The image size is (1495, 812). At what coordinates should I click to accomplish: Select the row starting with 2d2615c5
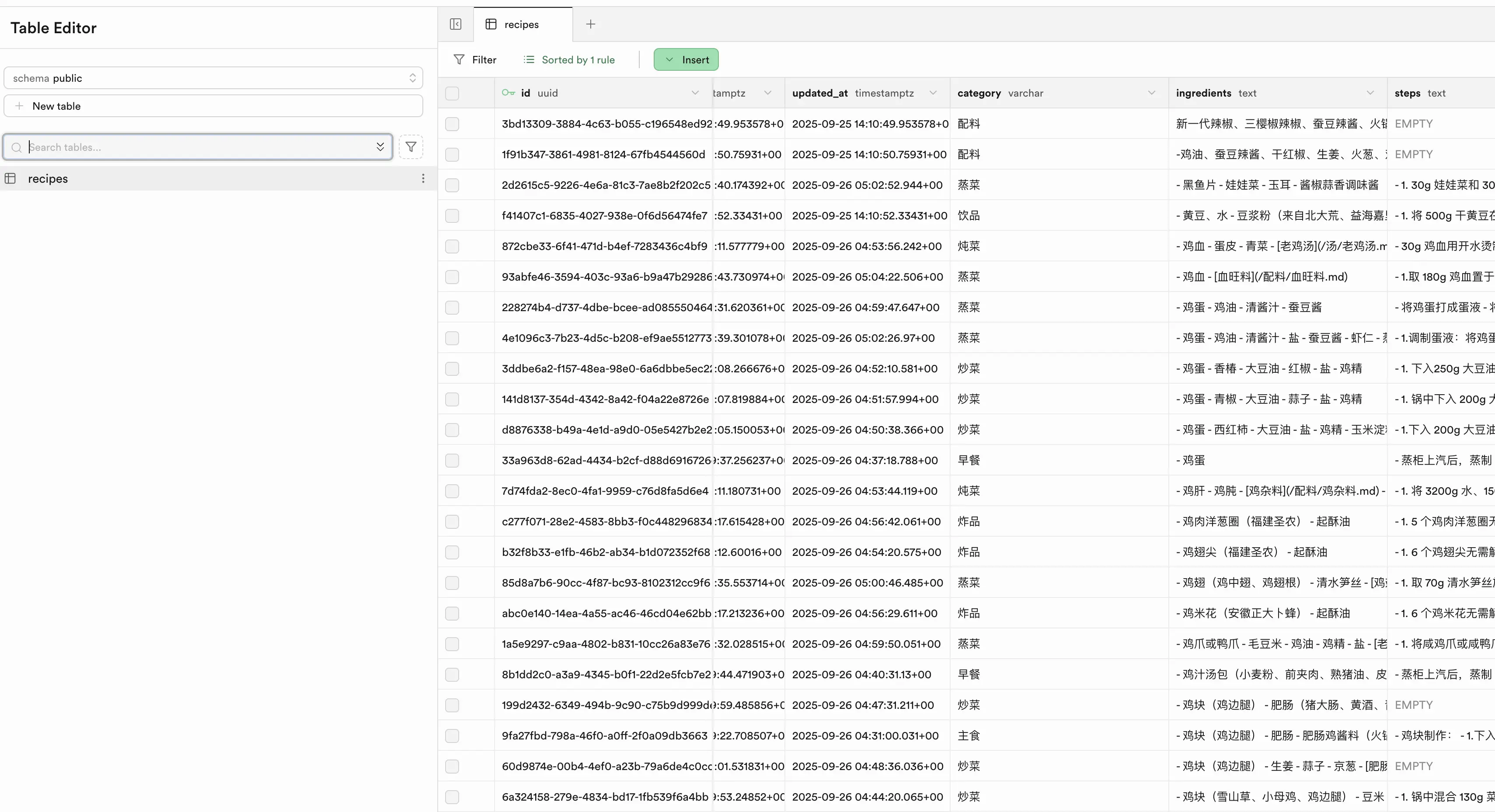[x=452, y=185]
